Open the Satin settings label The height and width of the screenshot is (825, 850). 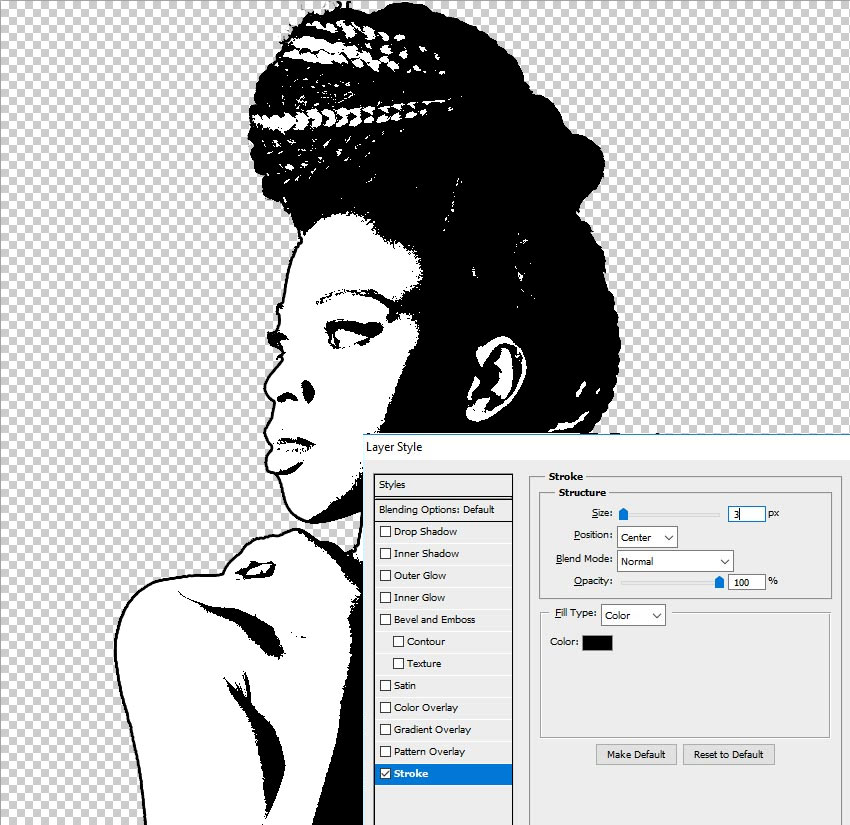point(405,685)
